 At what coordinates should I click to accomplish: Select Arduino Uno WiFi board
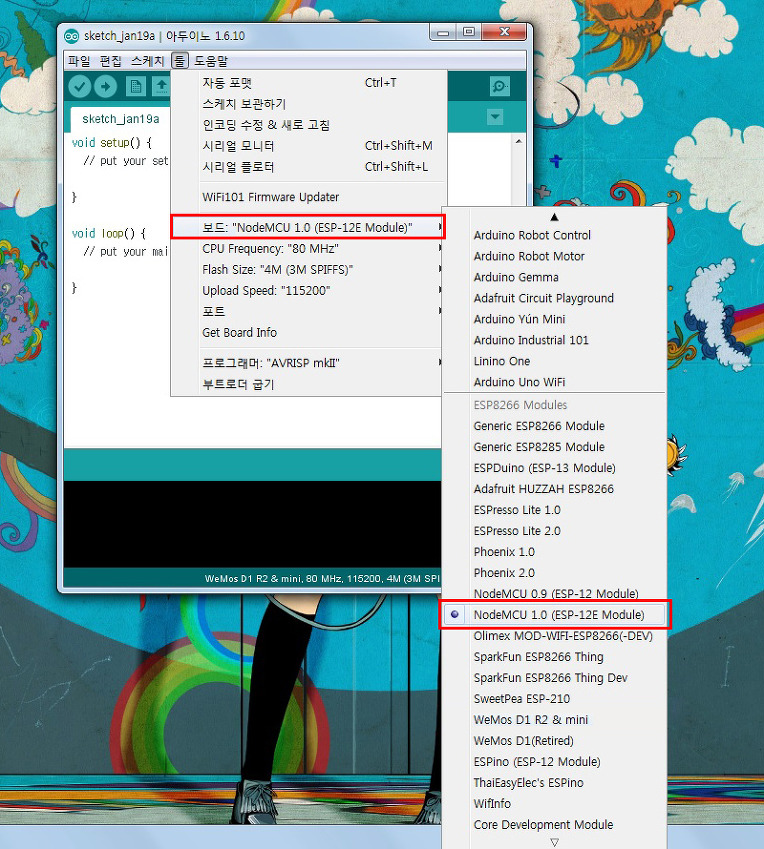tap(554, 382)
